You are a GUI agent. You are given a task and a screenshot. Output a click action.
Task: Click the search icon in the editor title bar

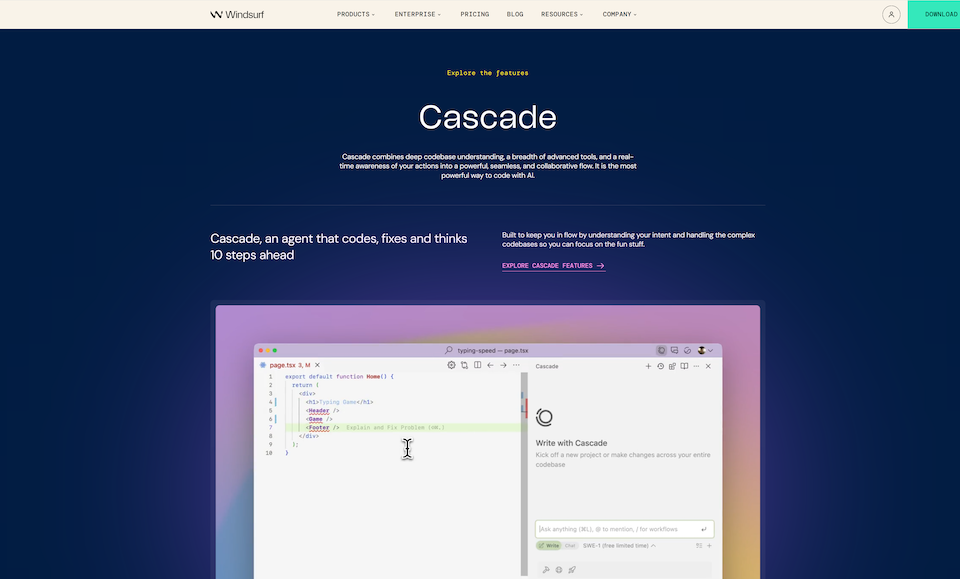tap(449, 350)
